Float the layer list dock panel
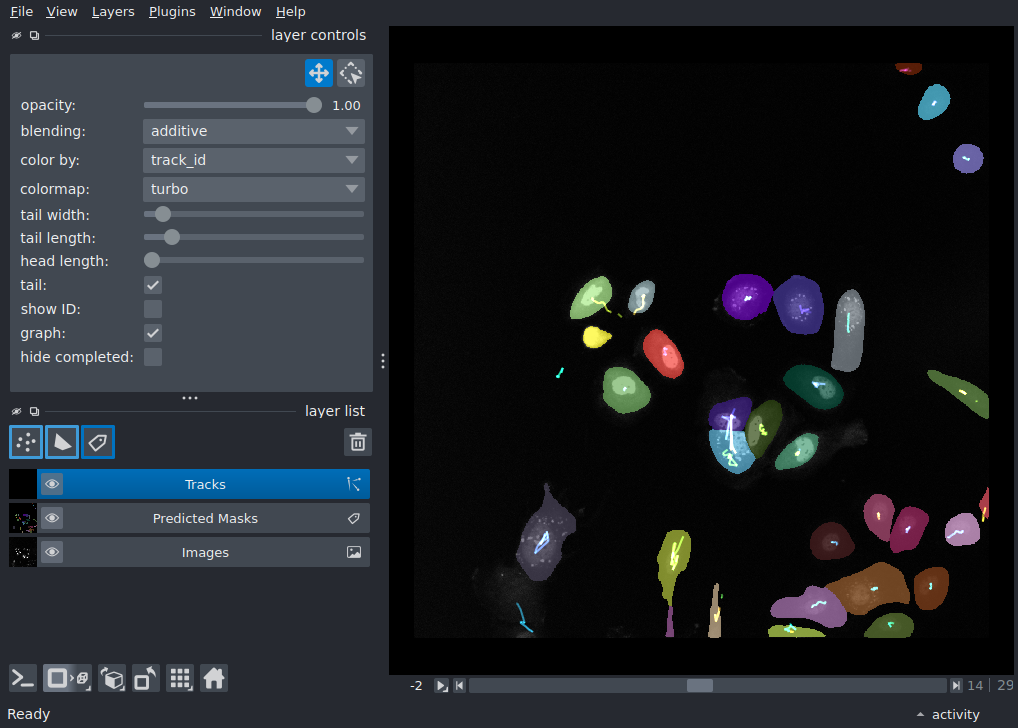Image resolution: width=1018 pixels, height=728 pixels. pos(34,411)
